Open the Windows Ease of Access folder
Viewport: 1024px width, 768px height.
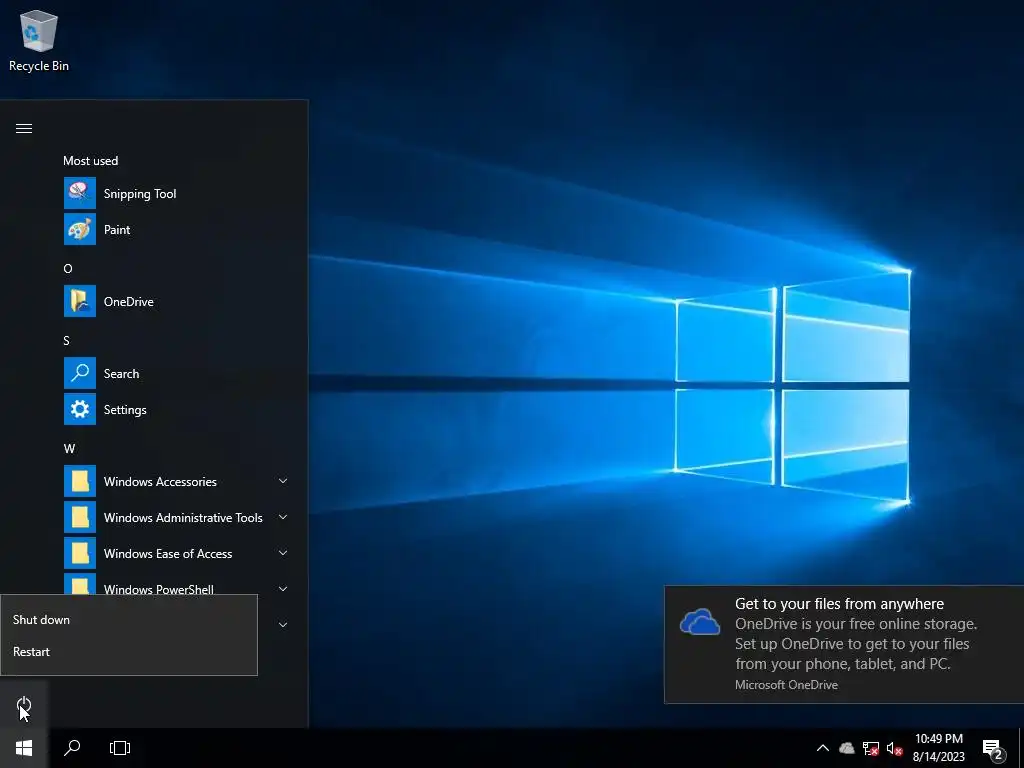tap(176, 553)
